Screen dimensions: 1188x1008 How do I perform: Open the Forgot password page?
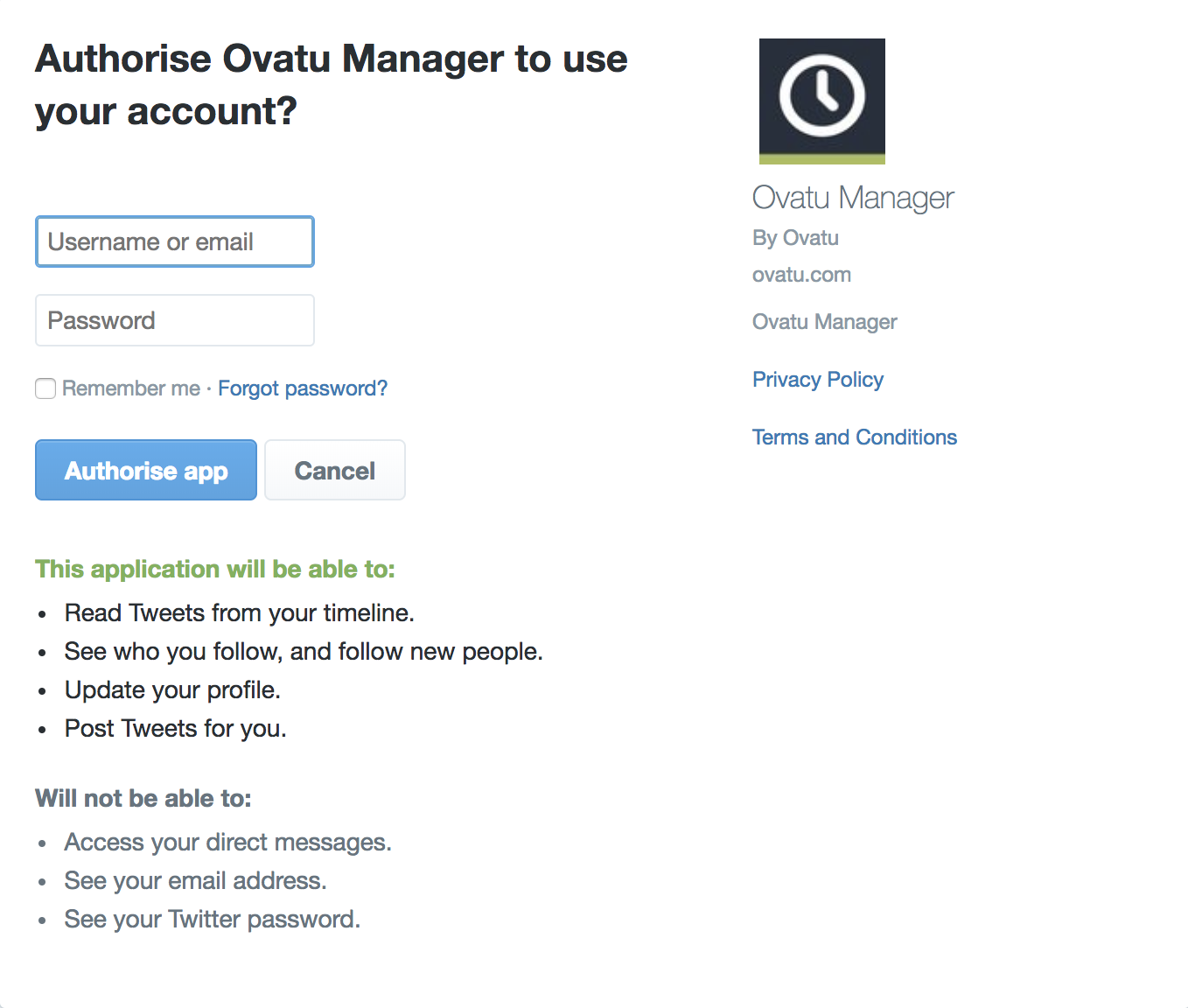coord(303,388)
